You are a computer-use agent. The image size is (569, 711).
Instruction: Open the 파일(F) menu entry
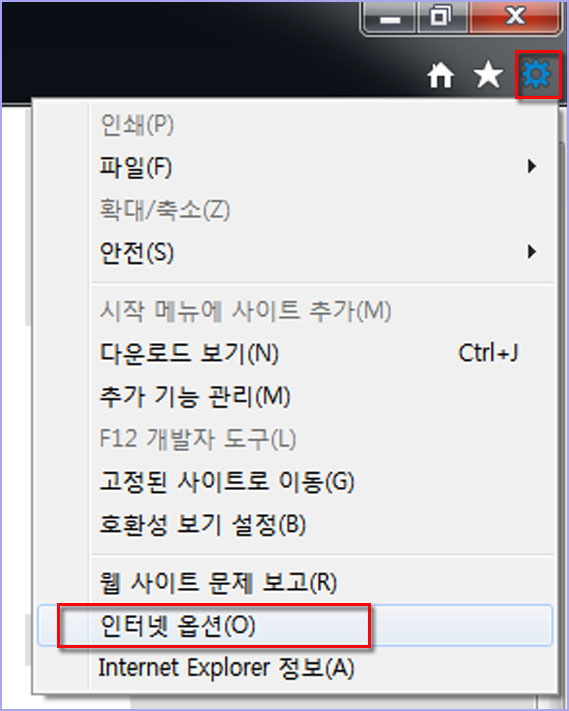click(x=295, y=167)
